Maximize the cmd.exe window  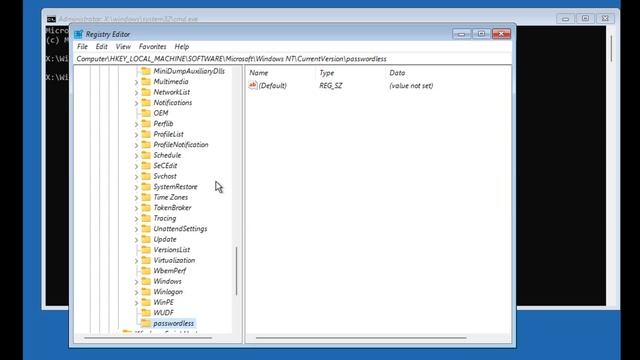point(585,19)
